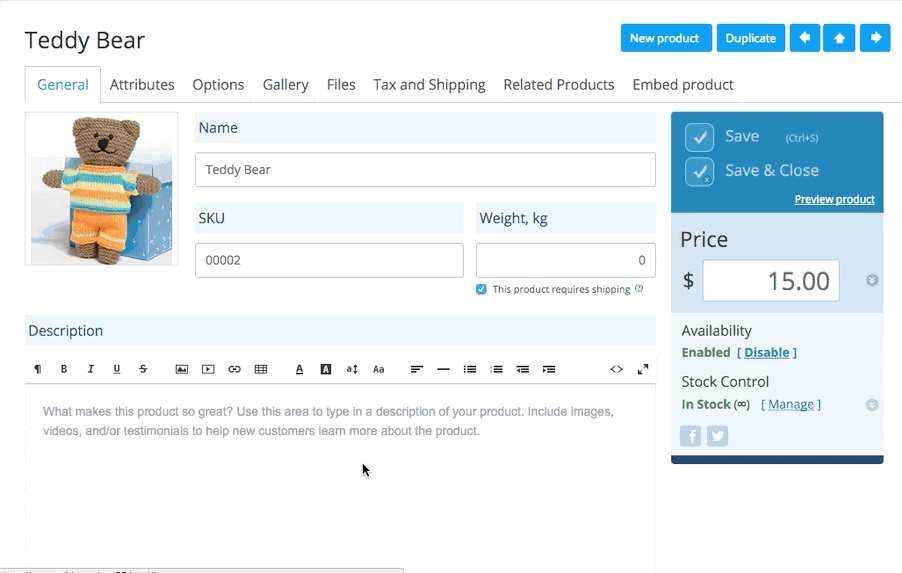902x573 pixels.
Task: Click the Weight input field
Action: click(565, 260)
